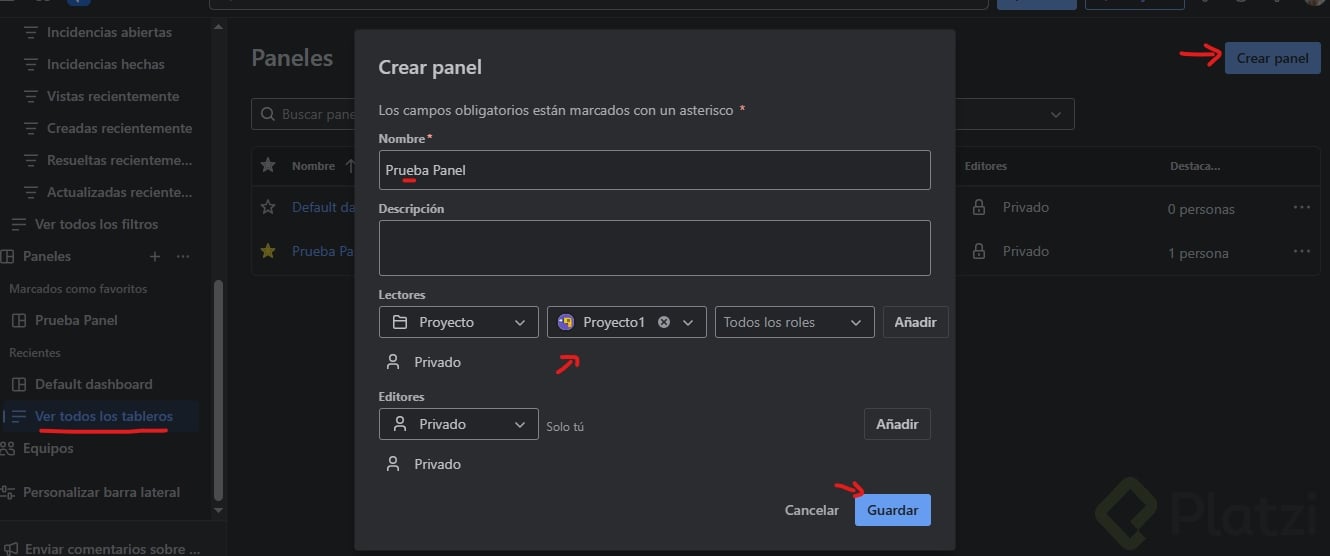
Task: Open actions menu for the 1 persona row
Action: [1301, 251]
